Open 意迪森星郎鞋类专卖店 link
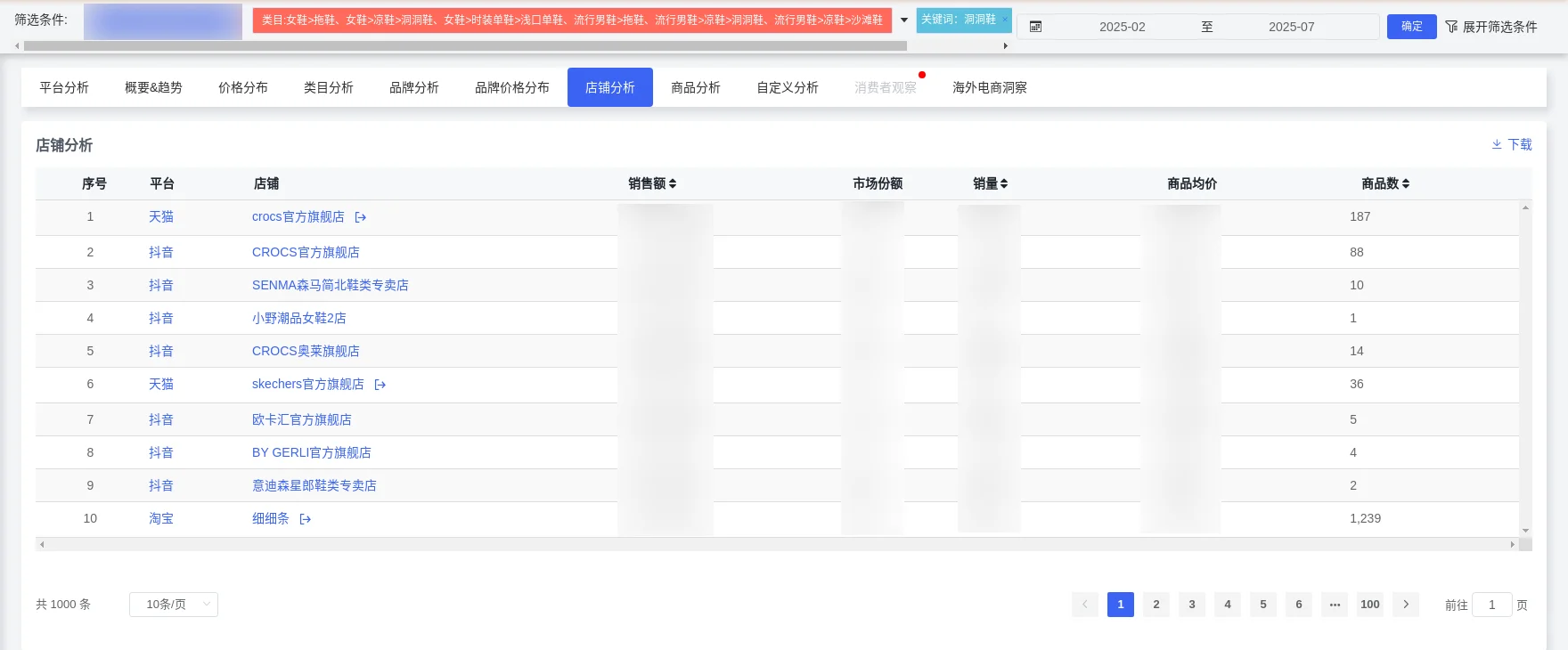 (314, 486)
